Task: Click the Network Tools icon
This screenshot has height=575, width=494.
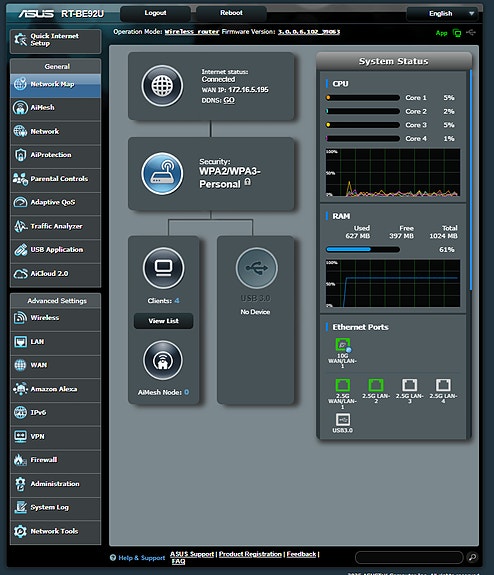Action: 20,531
